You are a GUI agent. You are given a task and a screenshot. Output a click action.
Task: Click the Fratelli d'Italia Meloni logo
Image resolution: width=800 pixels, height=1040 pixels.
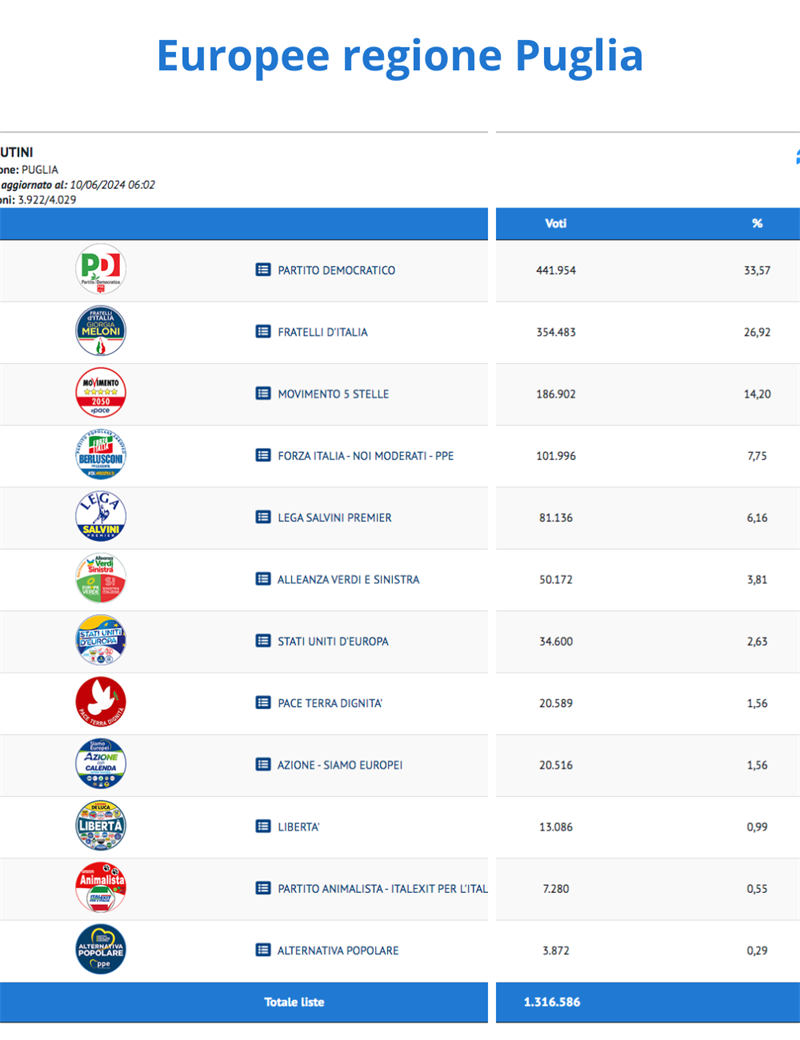coord(100,331)
